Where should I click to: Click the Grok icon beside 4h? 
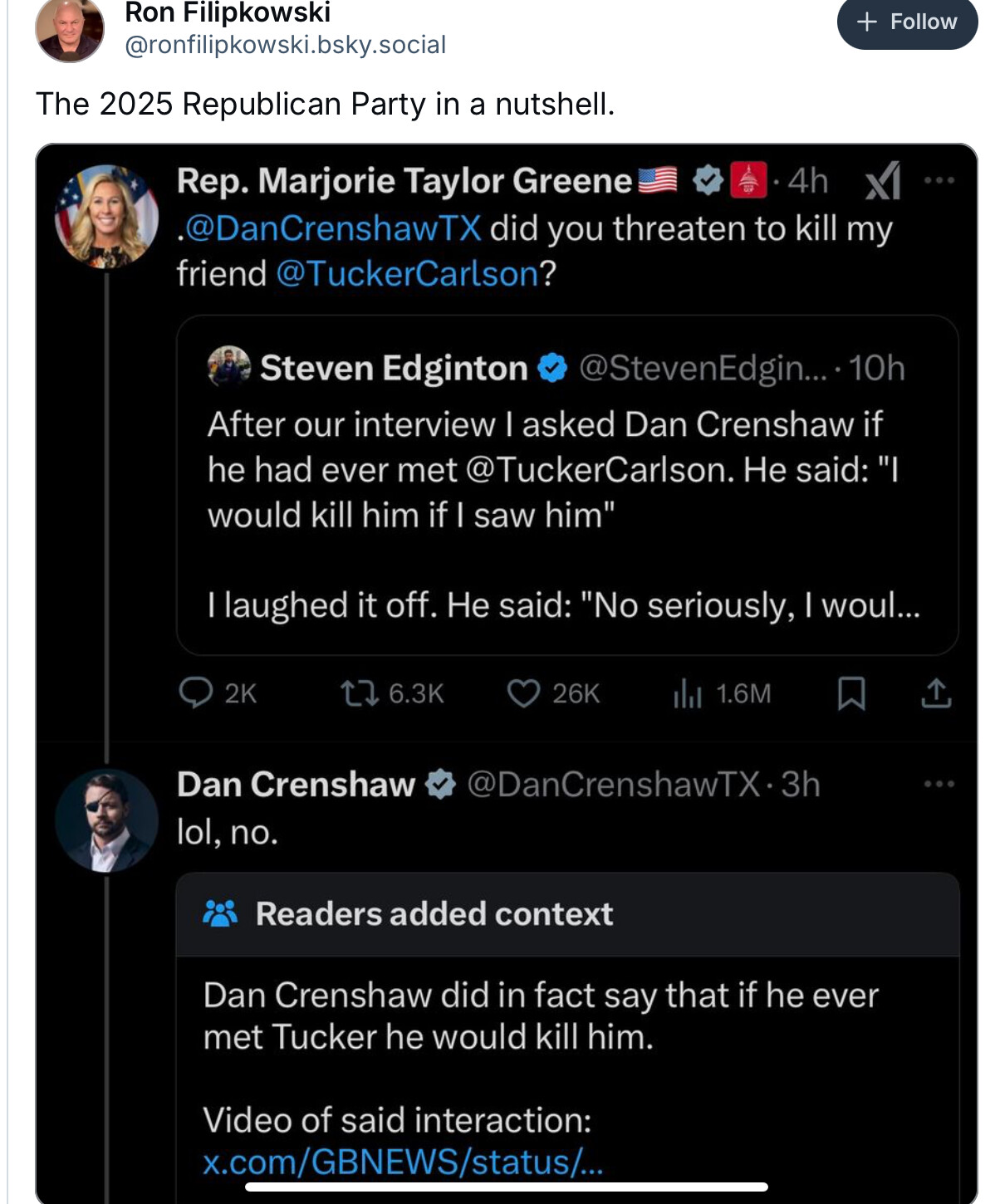point(882,181)
